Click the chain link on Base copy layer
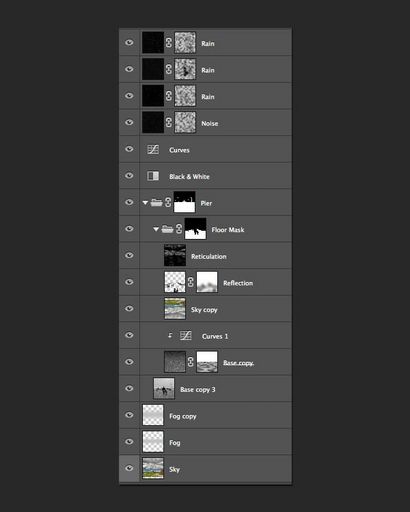Screen dimensions: 410x512 190,362
